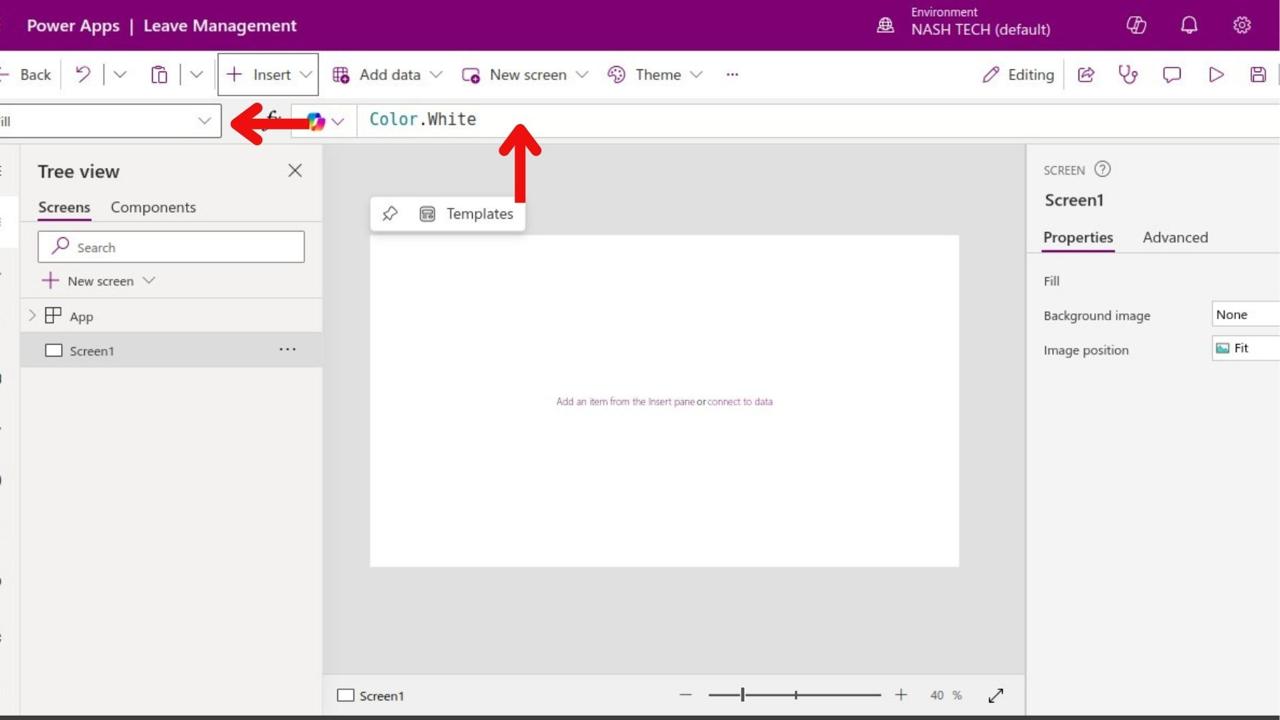
Task: Open the Comments icon
Action: tap(1172, 75)
